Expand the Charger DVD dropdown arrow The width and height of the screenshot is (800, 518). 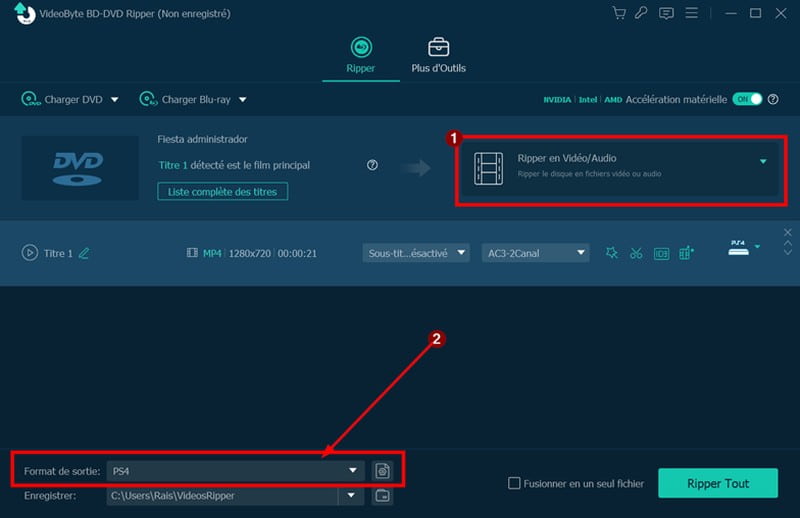click(115, 100)
